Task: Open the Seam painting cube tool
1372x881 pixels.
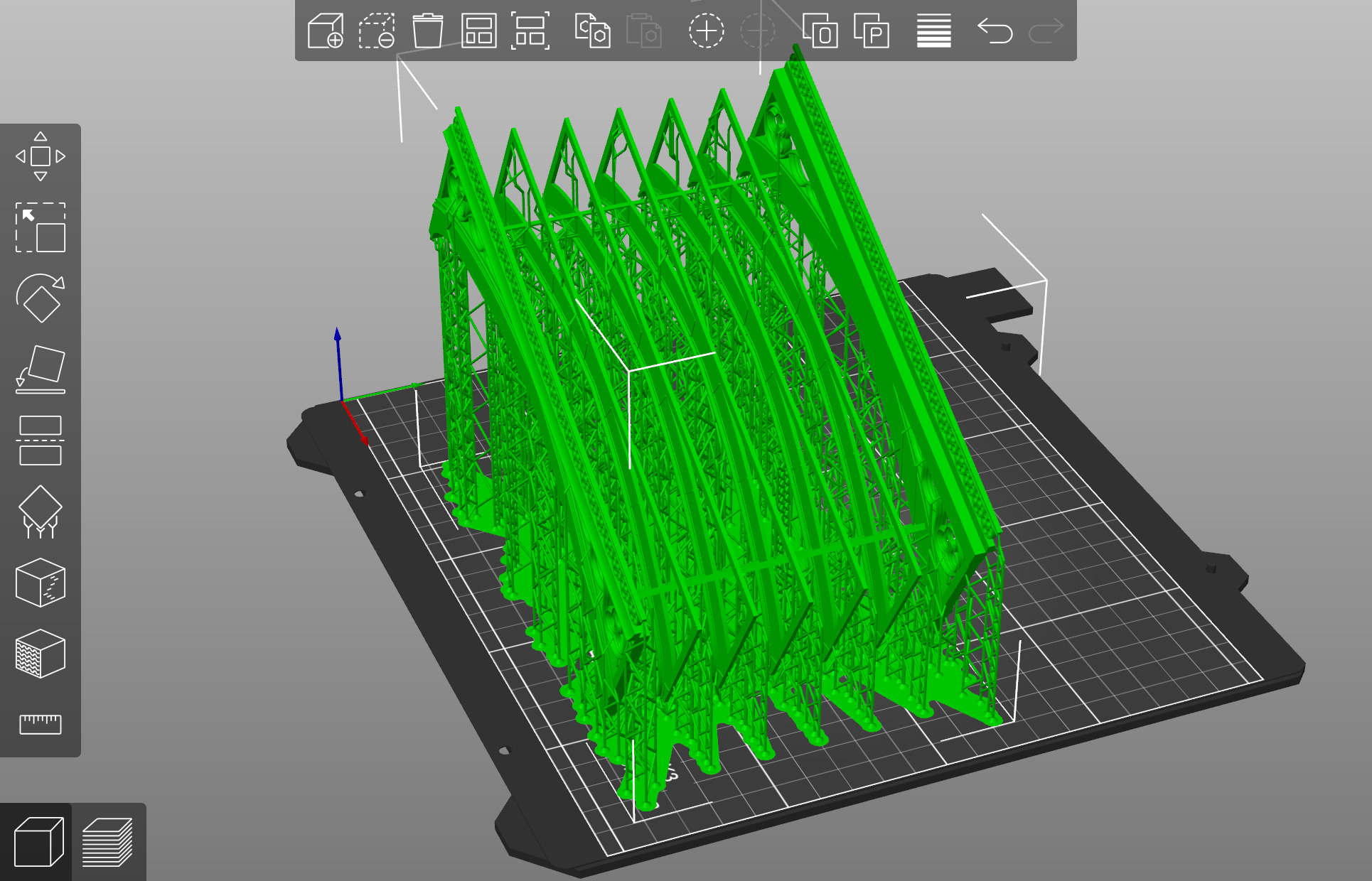Action: point(41,654)
